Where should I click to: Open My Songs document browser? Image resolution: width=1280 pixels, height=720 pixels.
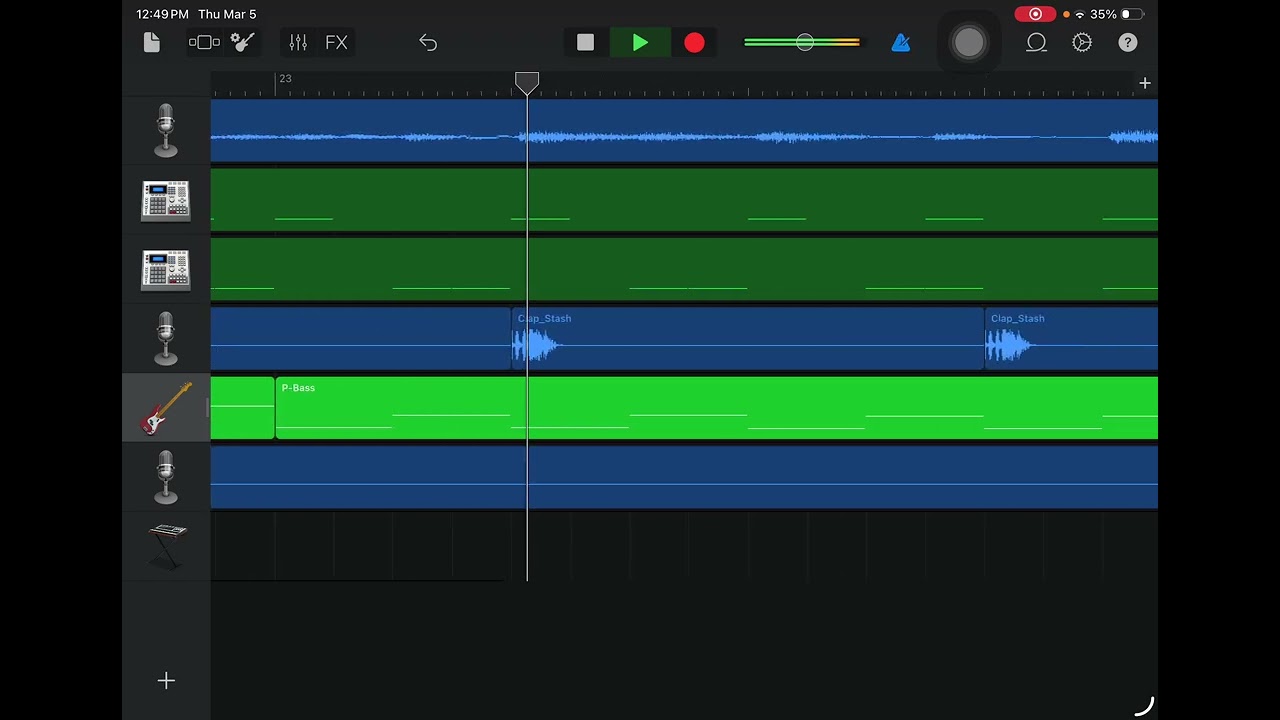152,42
